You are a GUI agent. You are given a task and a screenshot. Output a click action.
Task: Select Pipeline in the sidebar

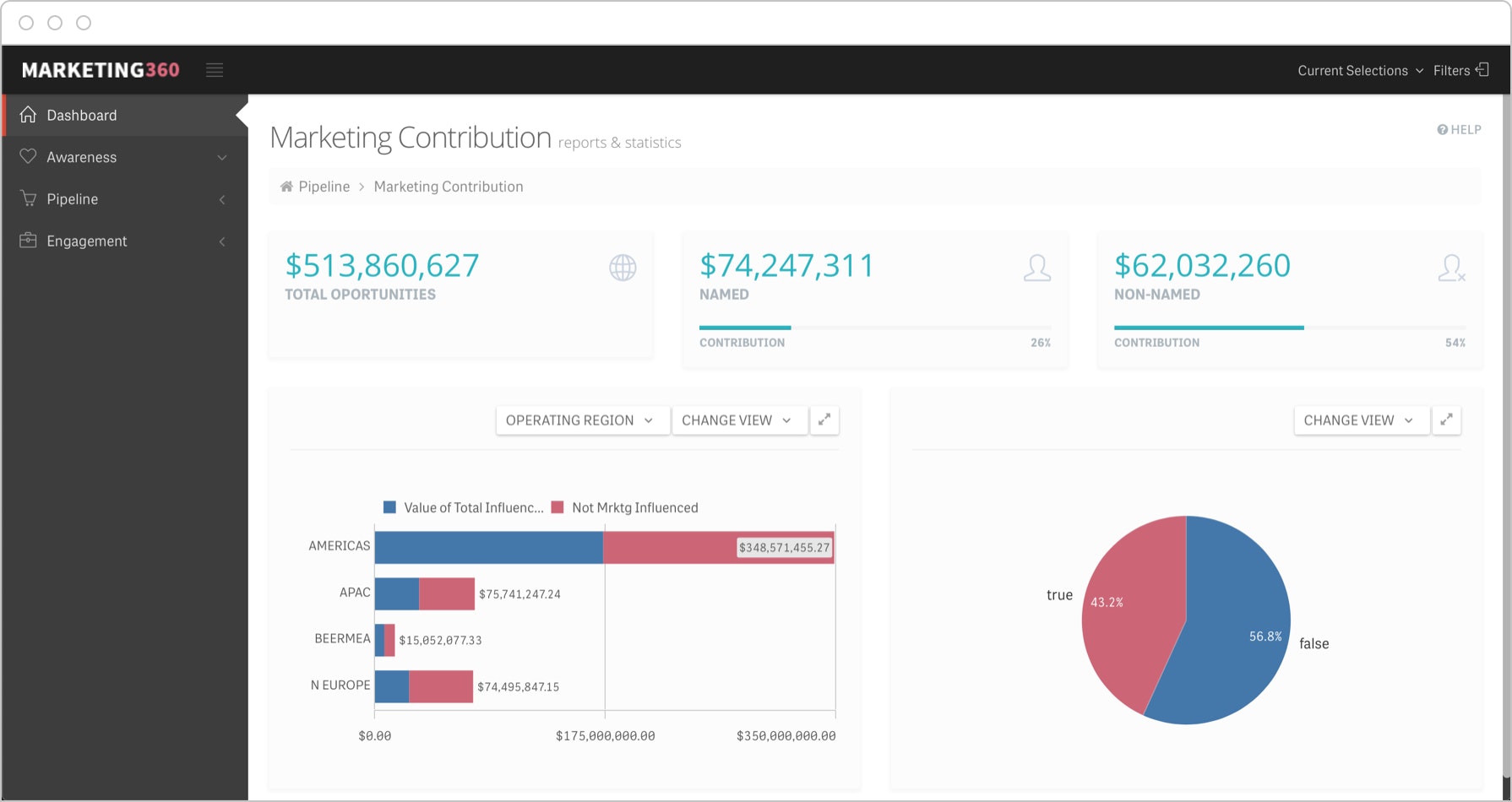(x=124, y=199)
